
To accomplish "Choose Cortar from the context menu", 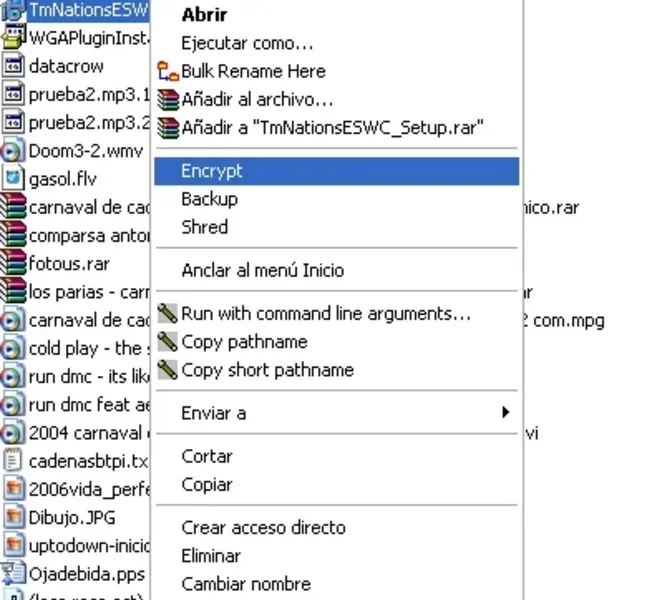I will point(336,456).
